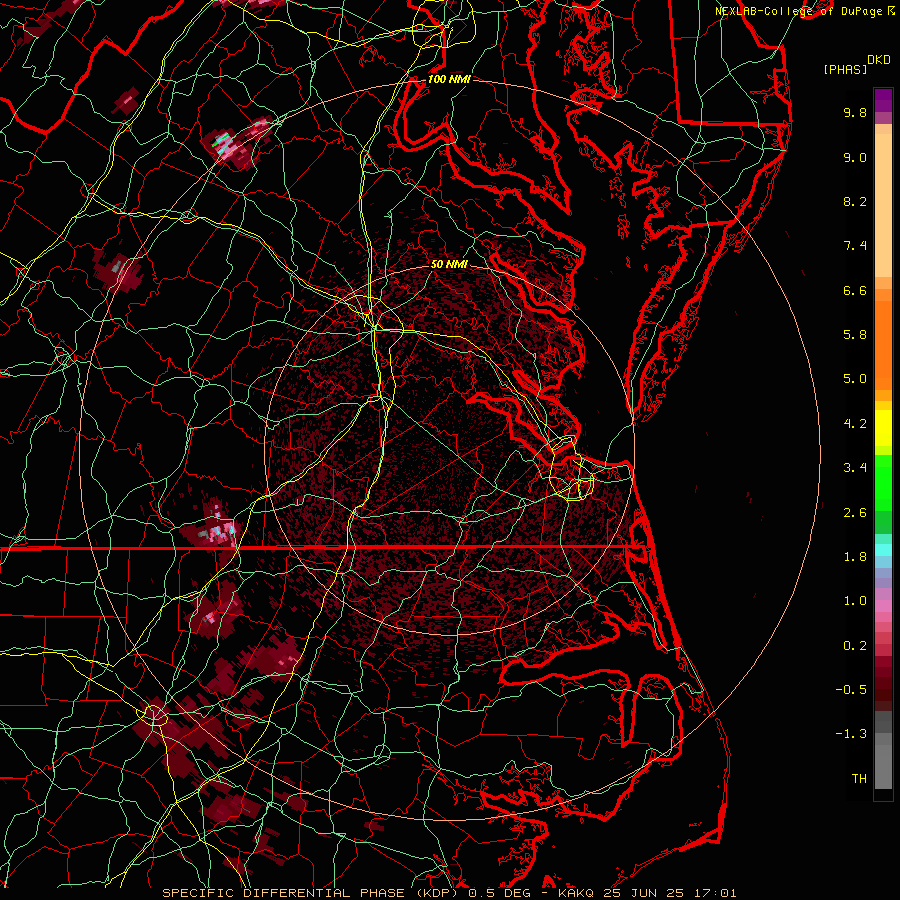Click the 1.0 value on the color scale
The image size is (900, 900).
click(855, 601)
